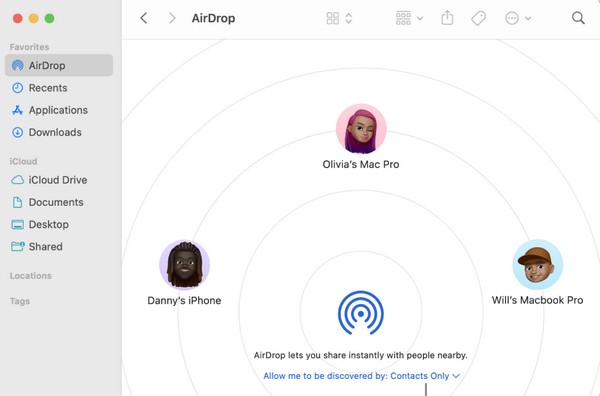600x396 pixels.
Task: Go forward with the right chevron
Action: (172, 18)
